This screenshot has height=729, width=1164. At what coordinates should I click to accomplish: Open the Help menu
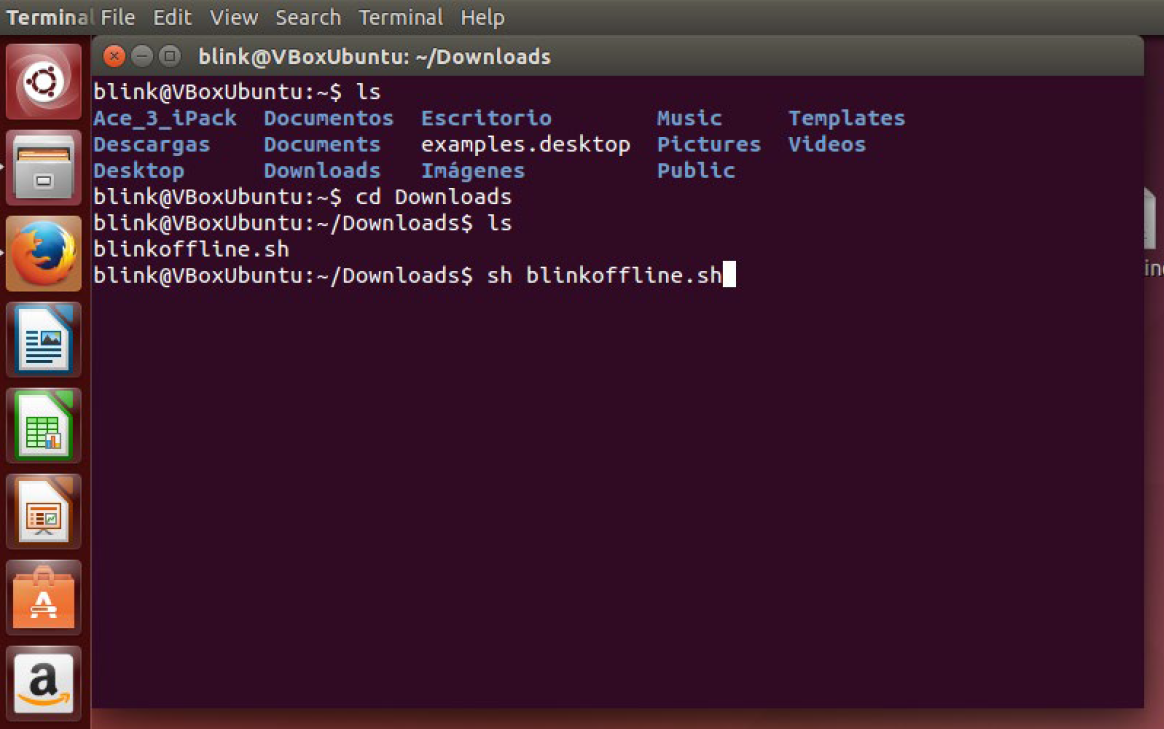(x=482, y=17)
